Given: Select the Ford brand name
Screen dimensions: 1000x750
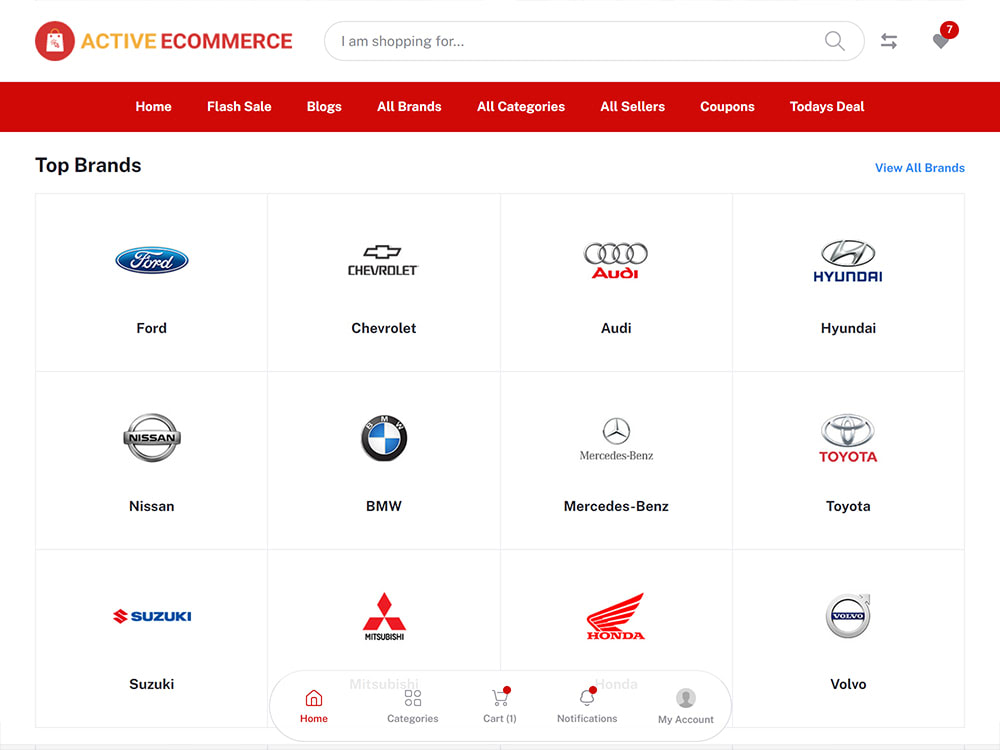Looking at the screenshot, I should point(152,328).
